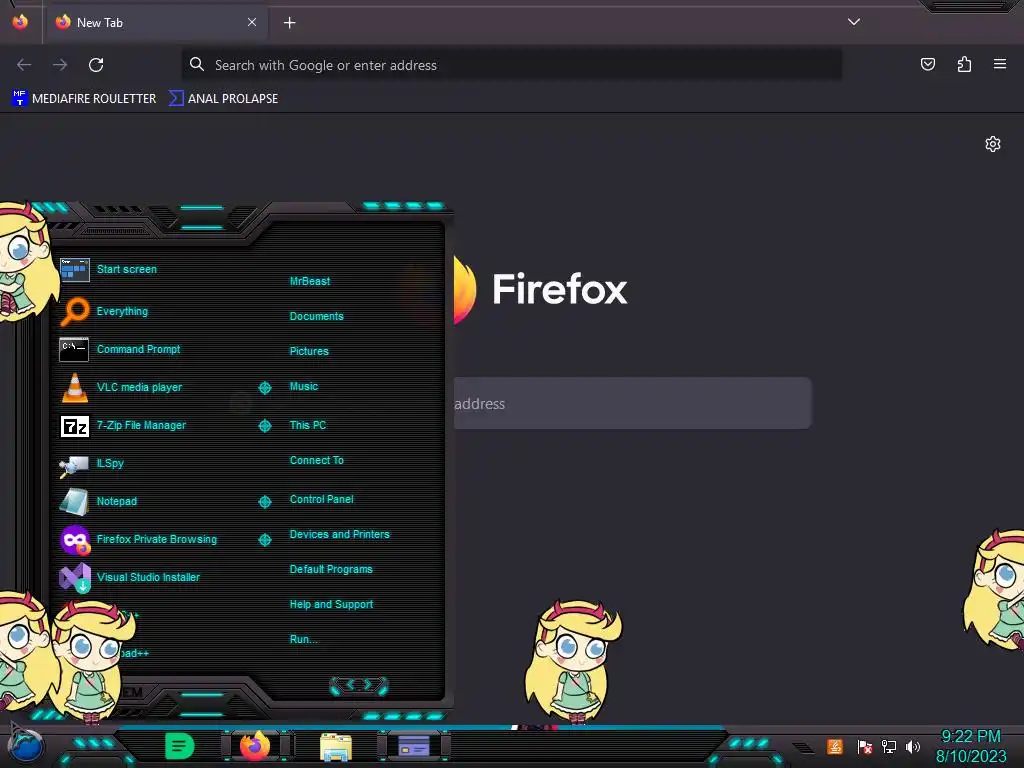Open new tab page settings gear
1024x768 pixels.
993,144
